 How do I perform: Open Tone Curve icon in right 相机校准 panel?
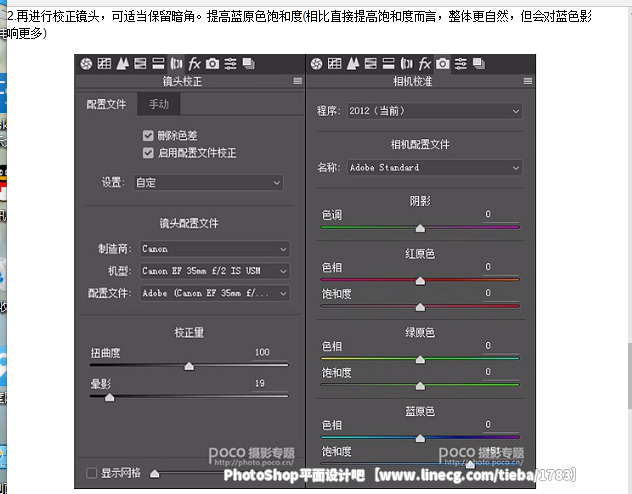click(335, 64)
